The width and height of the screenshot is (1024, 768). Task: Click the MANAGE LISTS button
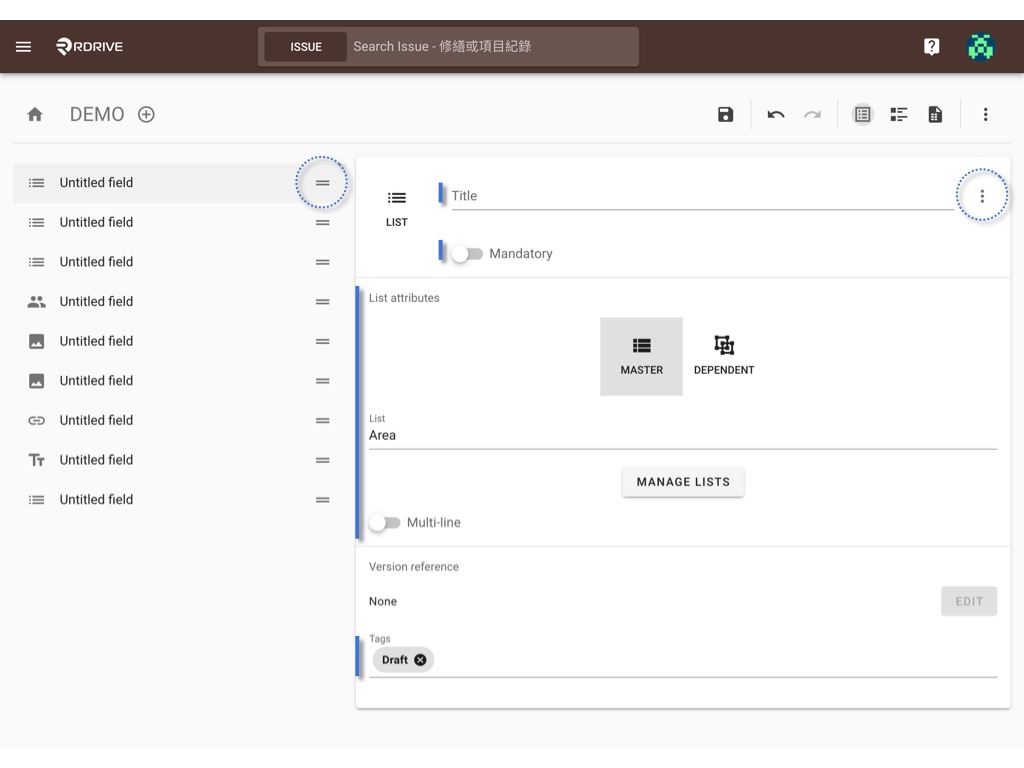click(x=682, y=482)
